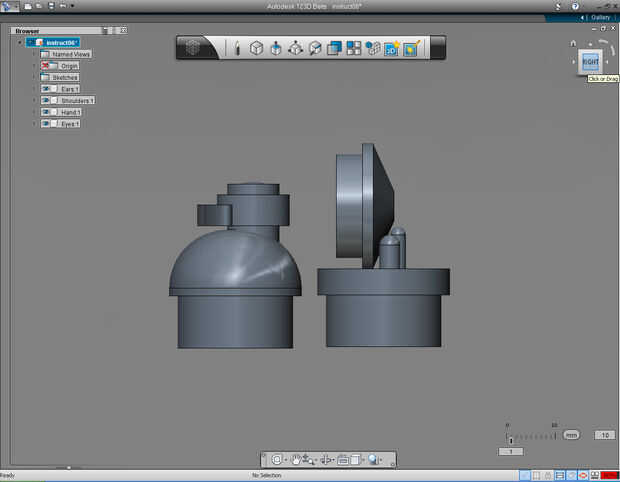The image size is (620, 482).
Task: Expand the Sketches folder in browser tree
Action: click(33, 77)
